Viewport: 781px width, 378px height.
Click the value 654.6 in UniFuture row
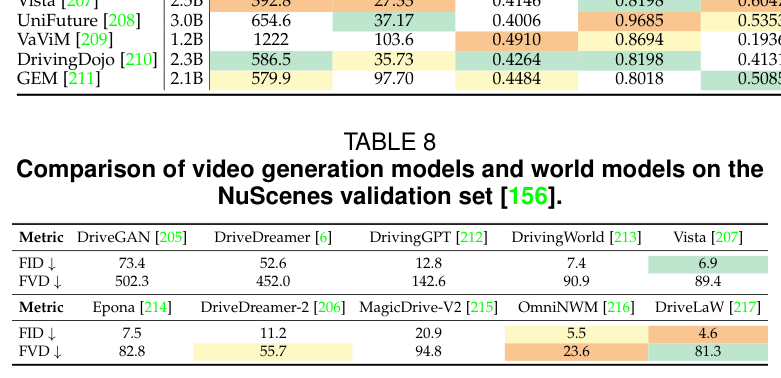coord(271,21)
